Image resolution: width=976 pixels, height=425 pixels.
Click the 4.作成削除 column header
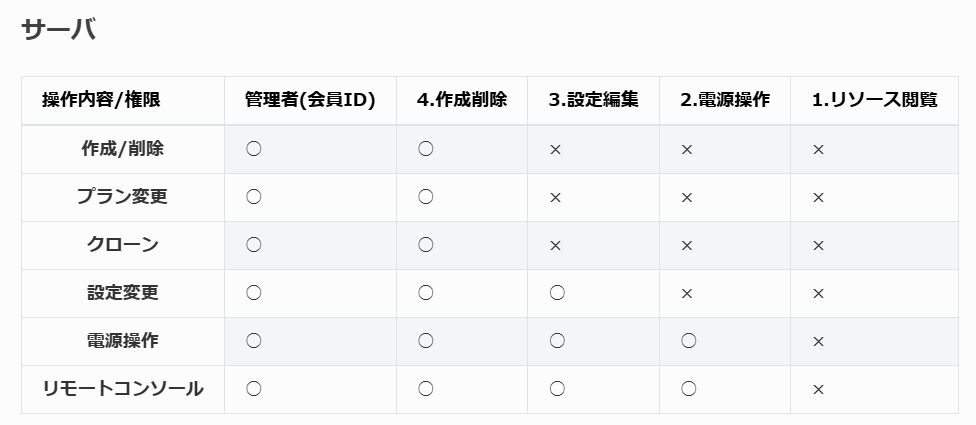tap(461, 100)
